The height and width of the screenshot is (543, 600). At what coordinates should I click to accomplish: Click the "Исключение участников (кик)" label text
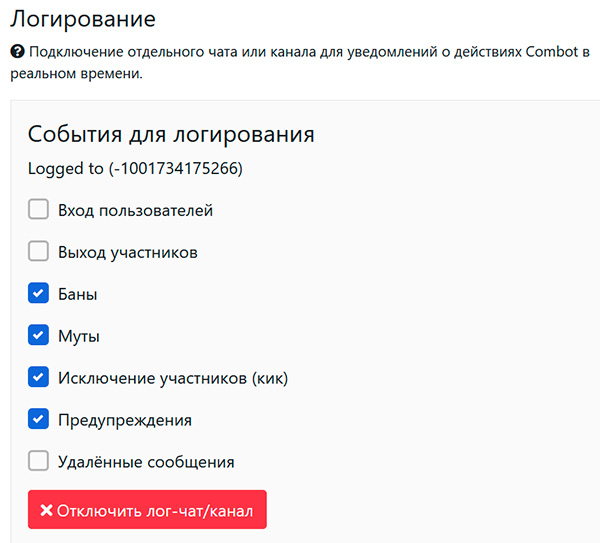(x=173, y=378)
